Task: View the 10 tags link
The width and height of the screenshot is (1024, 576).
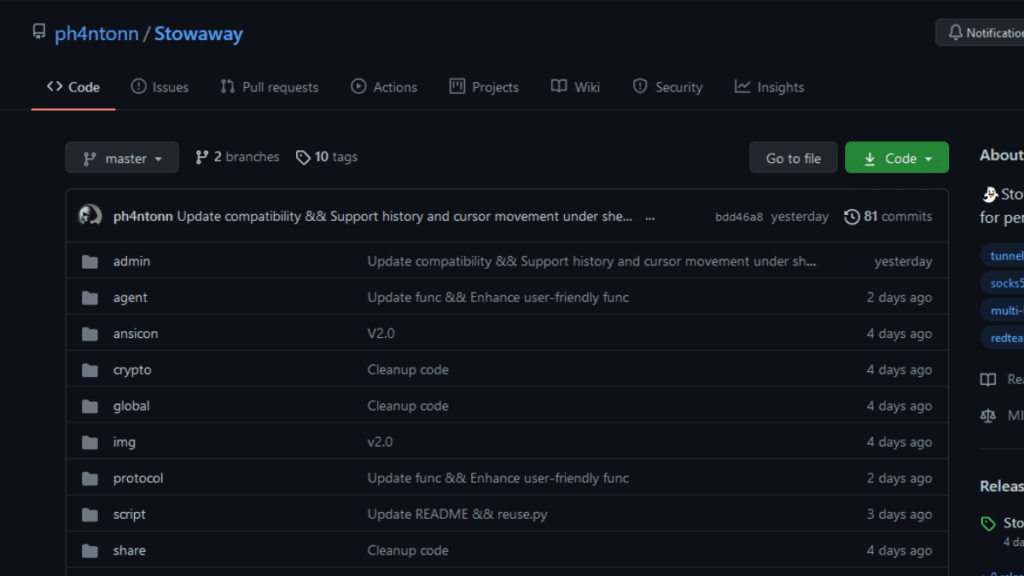Action: pyautogui.click(x=327, y=157)
